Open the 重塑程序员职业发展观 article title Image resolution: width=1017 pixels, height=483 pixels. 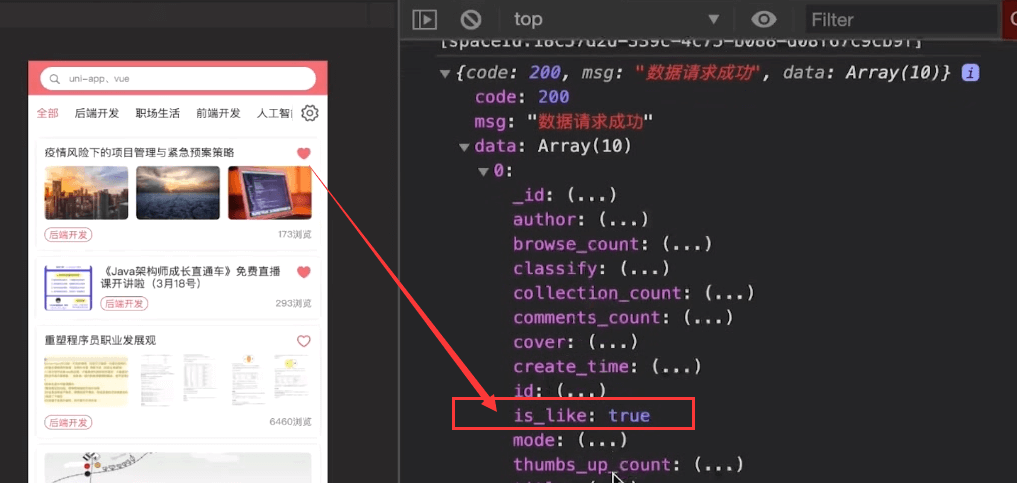101,341
